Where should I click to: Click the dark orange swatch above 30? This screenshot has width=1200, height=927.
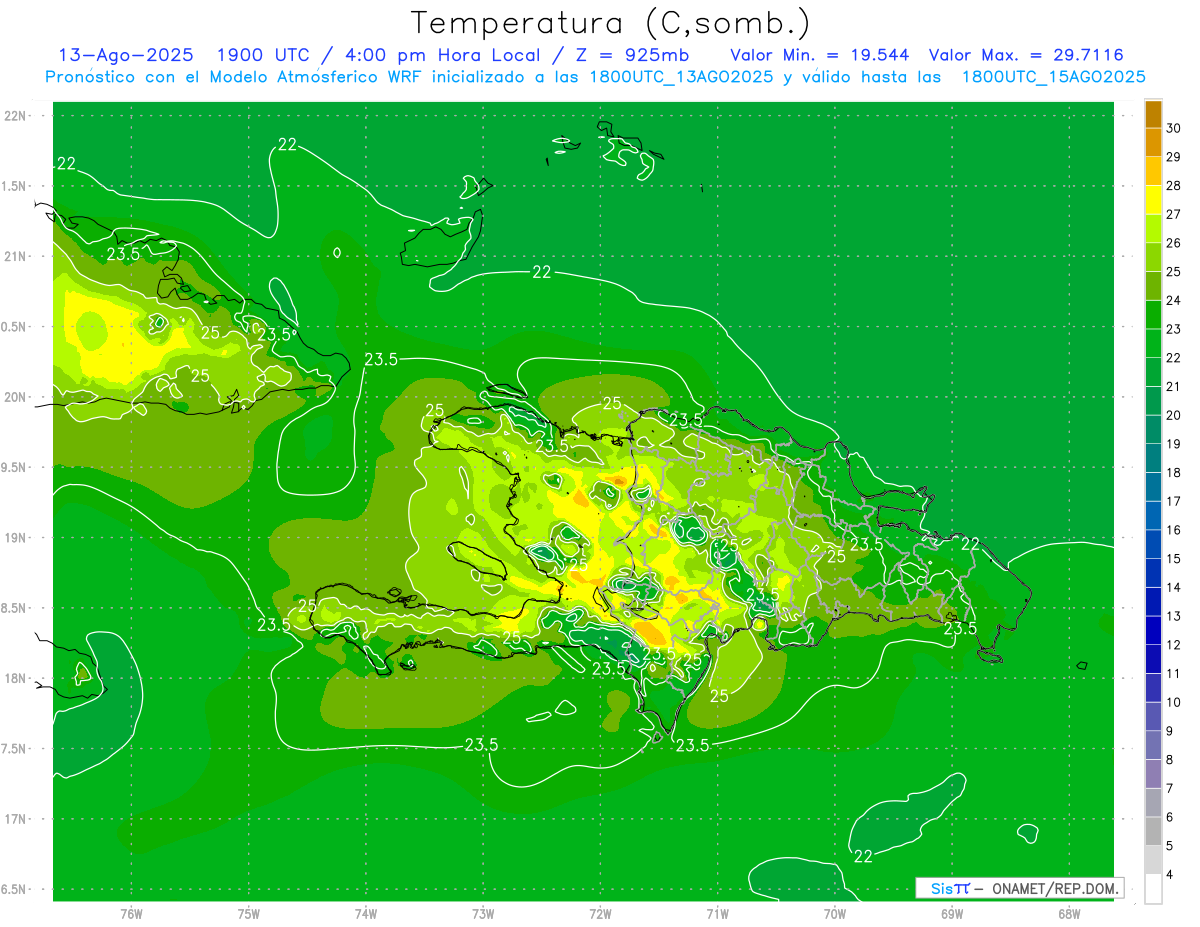(x=1153, y=114)
